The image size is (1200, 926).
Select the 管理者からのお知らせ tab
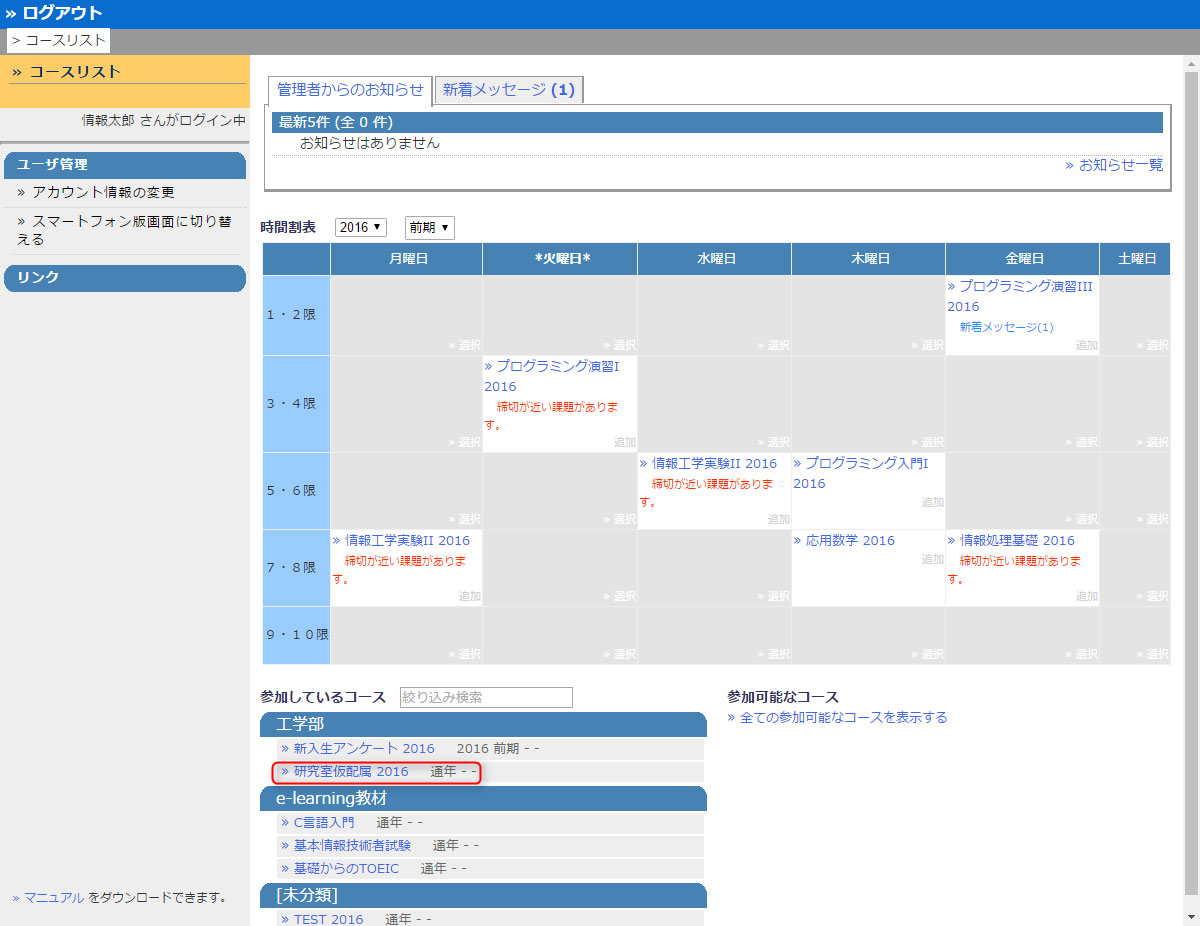pos(350,89)
